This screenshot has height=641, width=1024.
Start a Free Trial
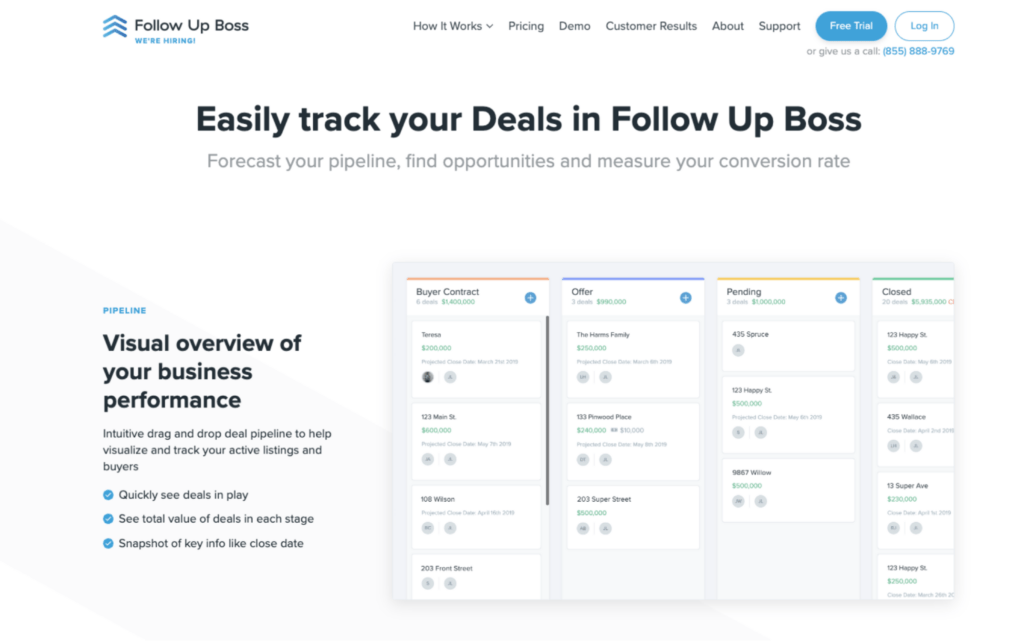pyautogui.click(x=851, y=25)
